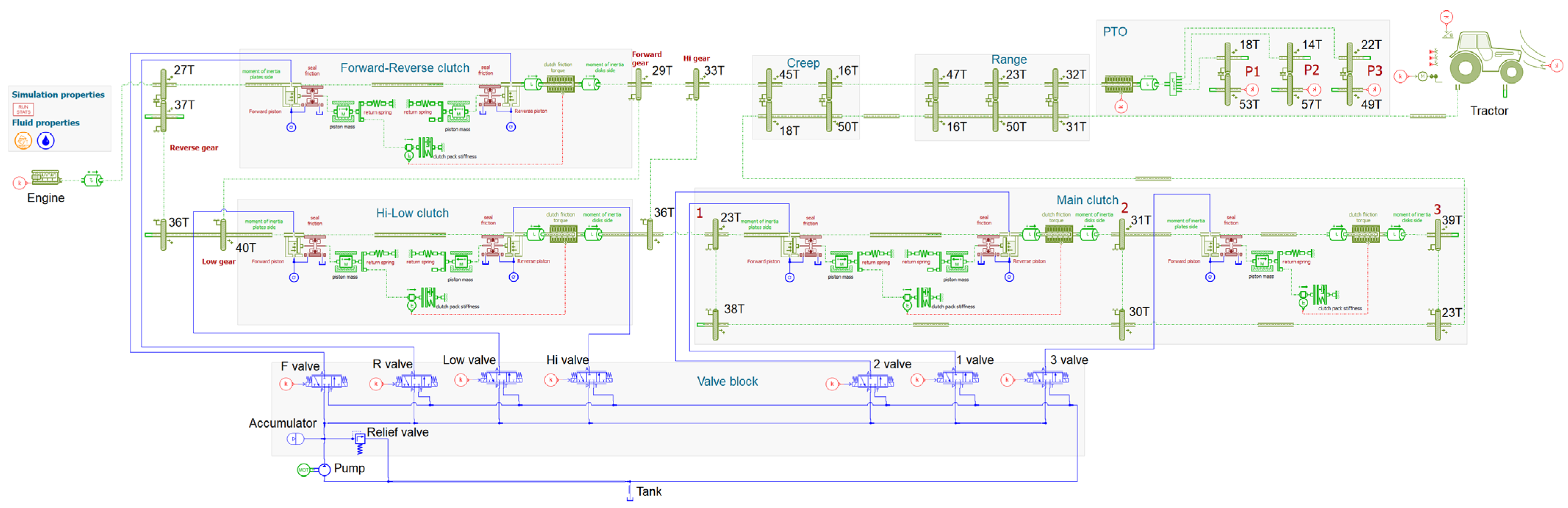1568x508 pixels.
Task: Click the 27T gear component
Action: pos(163,85)
